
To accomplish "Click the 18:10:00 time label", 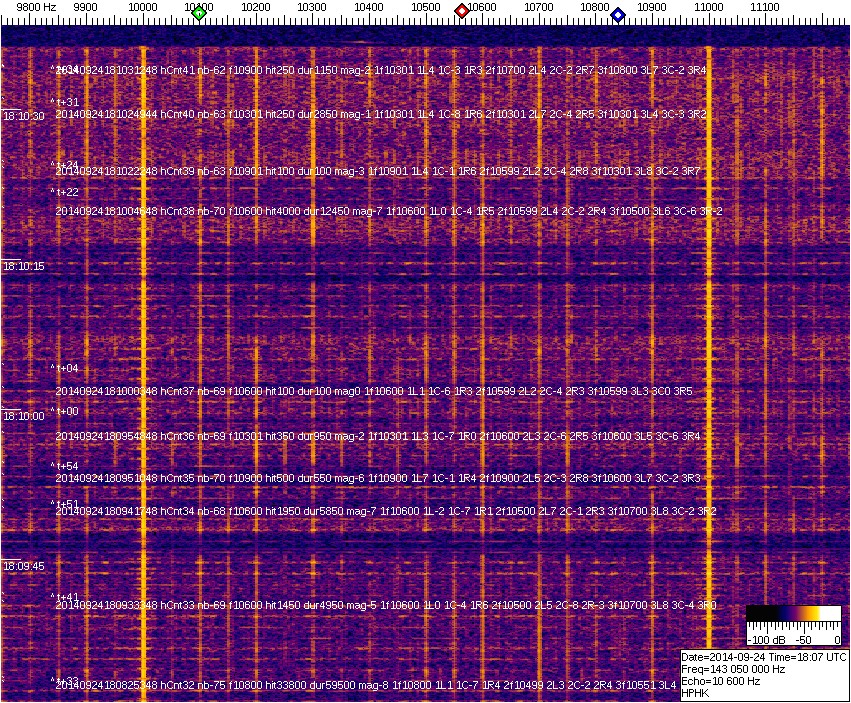I will pyautogui.click(x=24, y=416).
